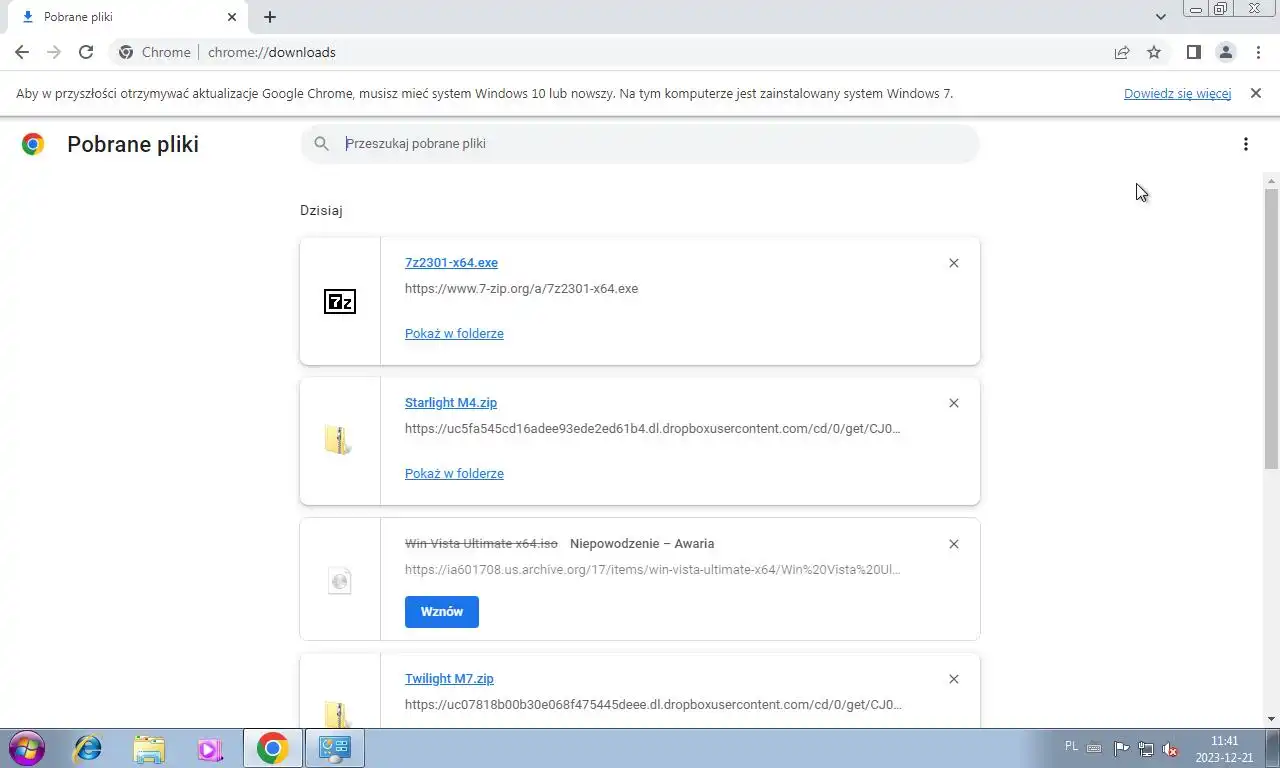Open the new tab plus button
Screen dimensions: 1280x768
270,17
